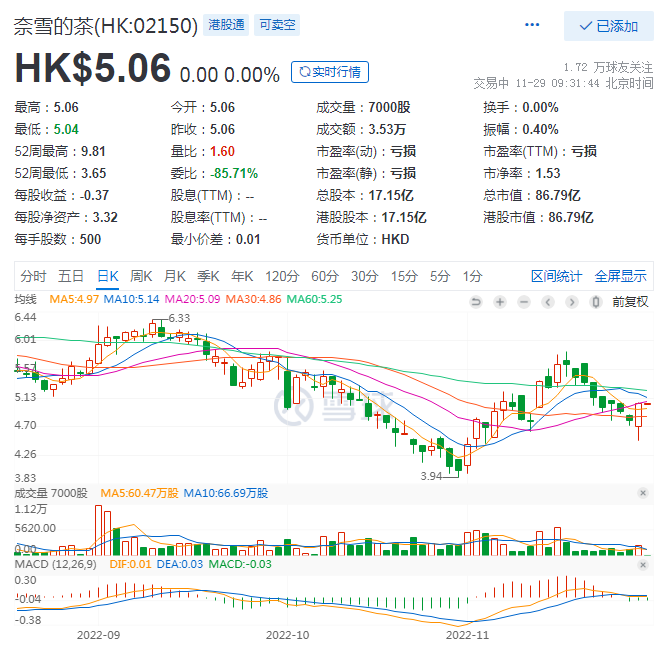
Task: Click the MACD (12,26,9) indicator label
Action: coord(56,564)
